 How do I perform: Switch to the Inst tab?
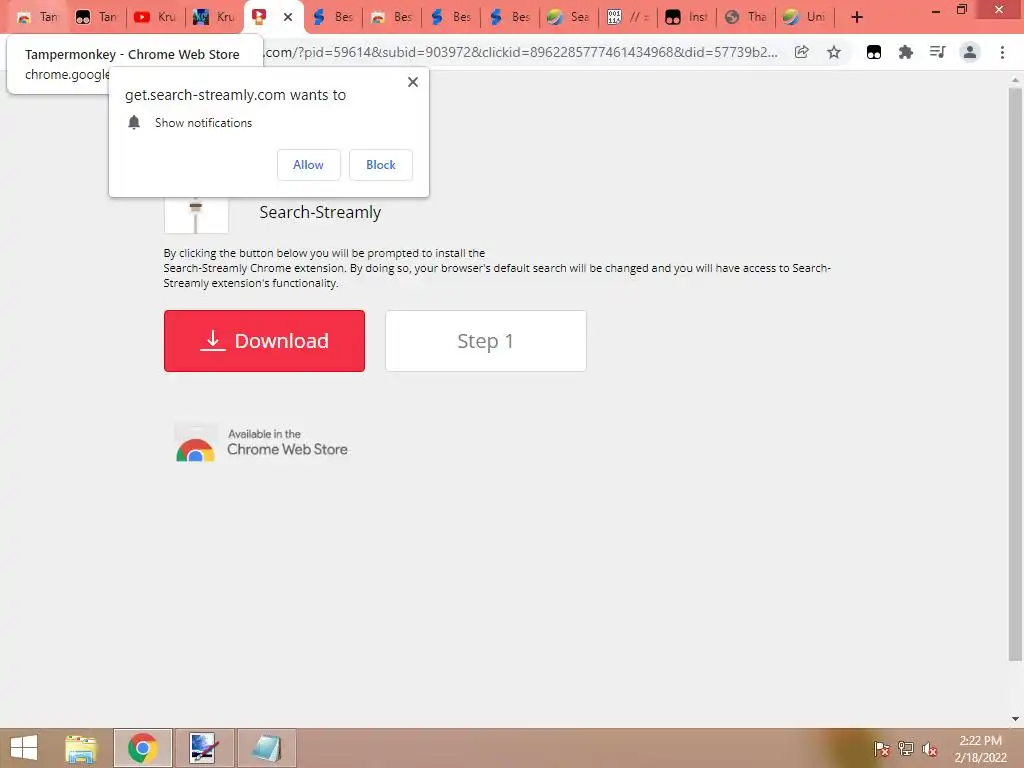(x=686, y=17)
